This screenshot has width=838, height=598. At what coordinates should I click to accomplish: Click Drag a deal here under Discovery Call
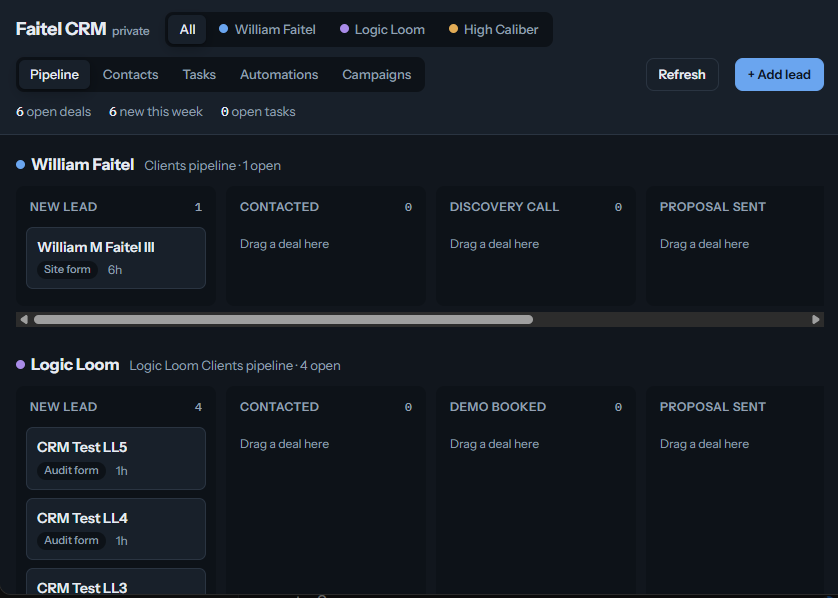pos(494,244)
